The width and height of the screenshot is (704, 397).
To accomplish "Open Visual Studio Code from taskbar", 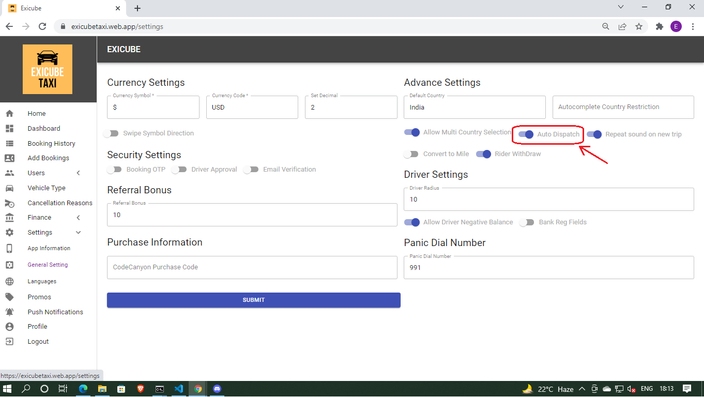I will [179, 389].
